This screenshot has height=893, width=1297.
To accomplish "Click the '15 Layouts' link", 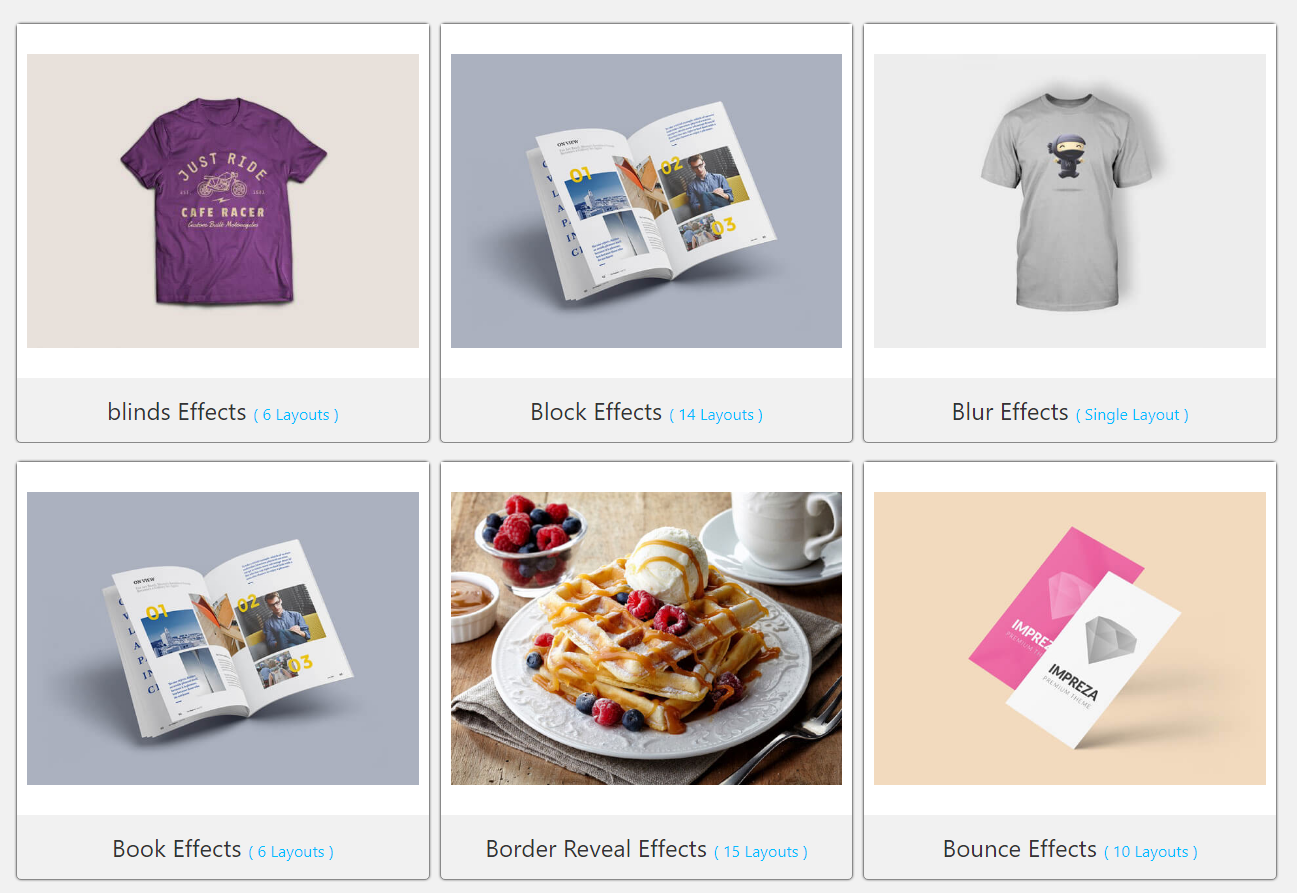I will (761, 852).
